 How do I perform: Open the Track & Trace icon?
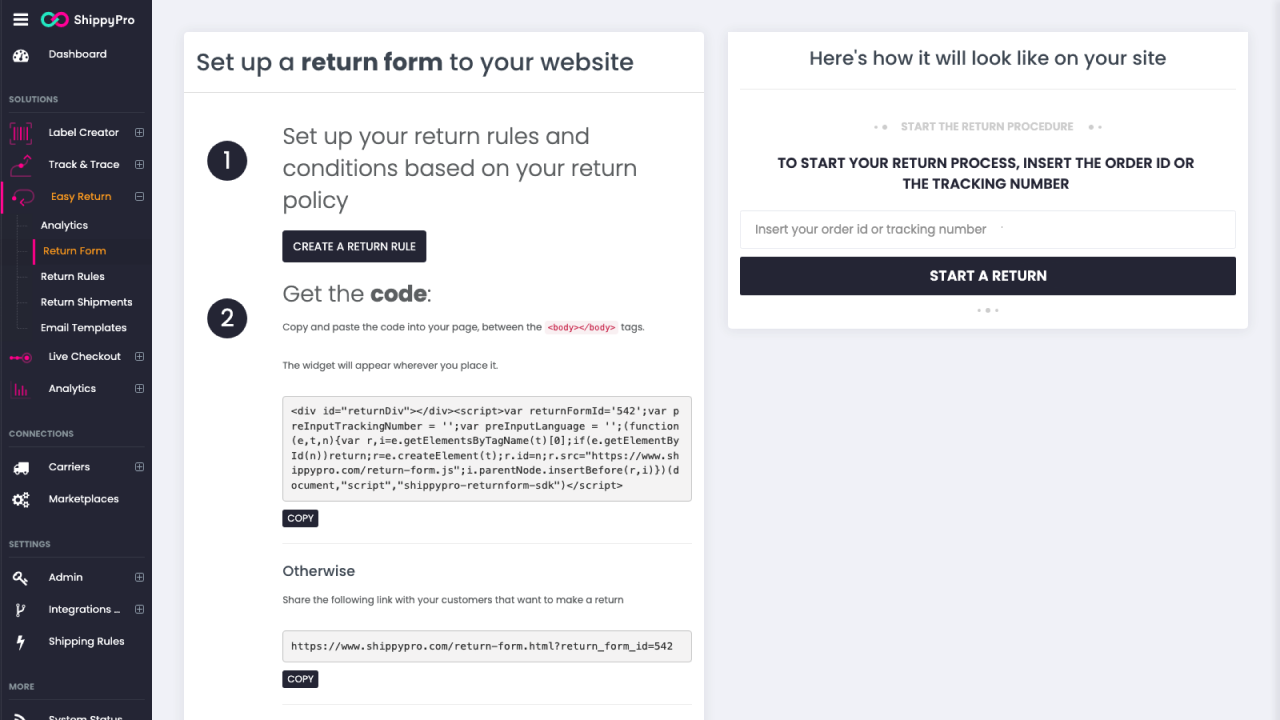[21, 165]
